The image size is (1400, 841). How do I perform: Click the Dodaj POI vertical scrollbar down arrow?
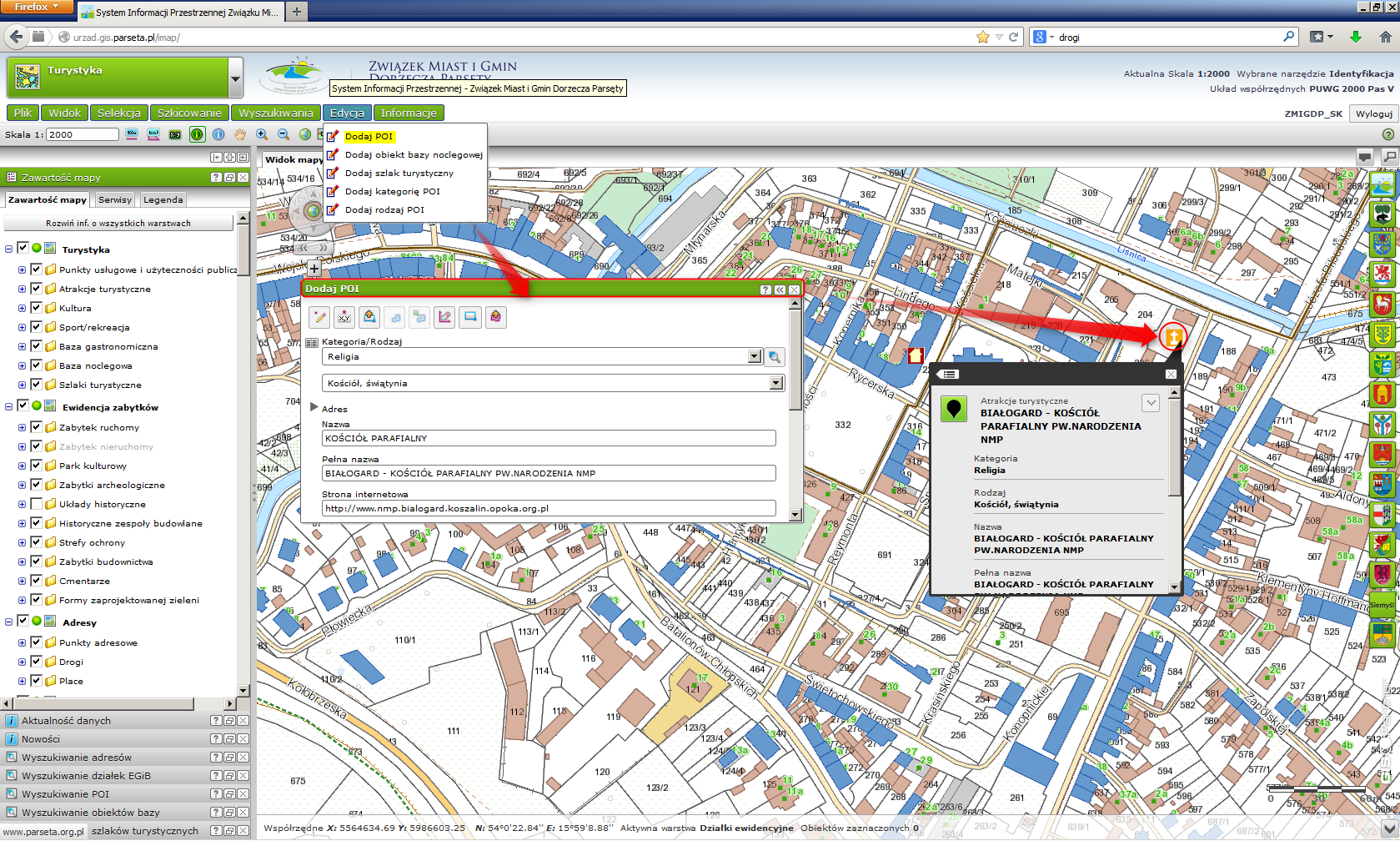(795, 516)
